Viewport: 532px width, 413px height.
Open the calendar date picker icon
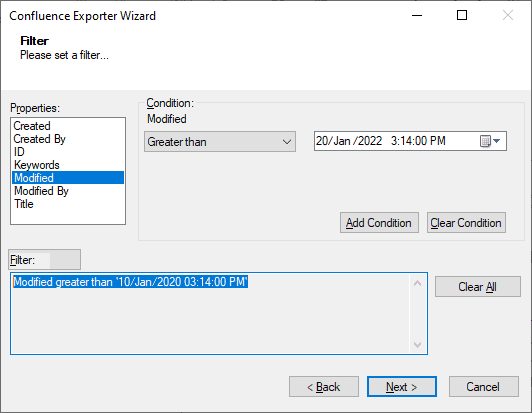(490, 141)
